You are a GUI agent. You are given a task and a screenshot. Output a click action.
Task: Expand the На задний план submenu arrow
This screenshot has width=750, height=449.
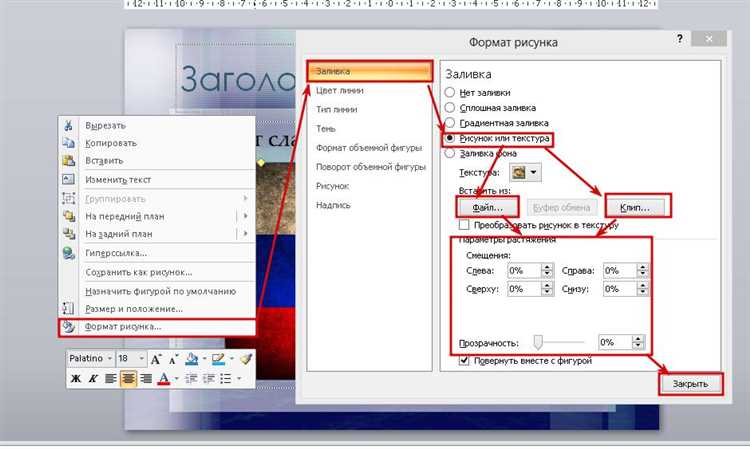coord(245,234)
